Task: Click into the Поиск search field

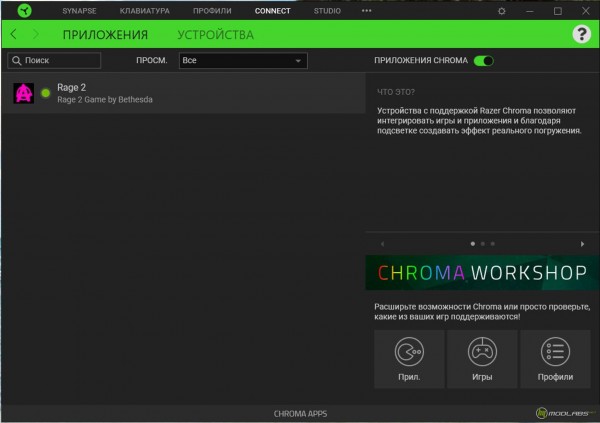Action: [x=54, y=60]
